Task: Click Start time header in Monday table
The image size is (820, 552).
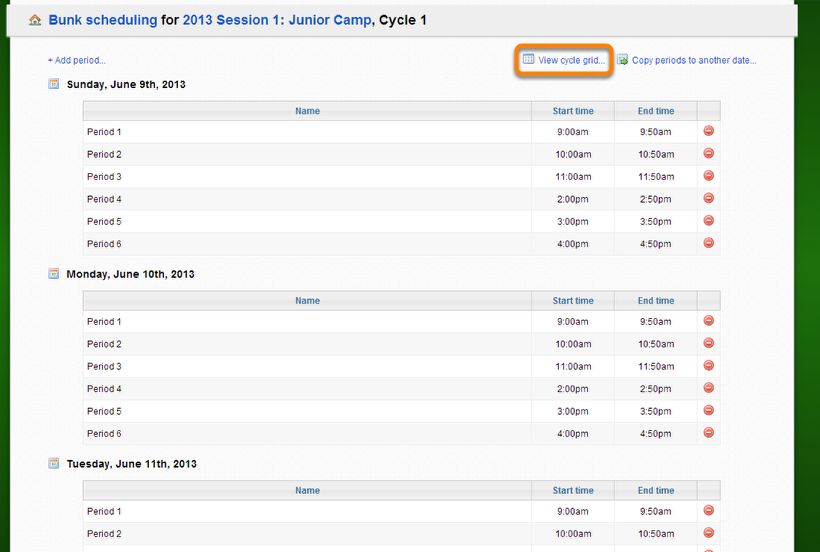Action: click(573, 301)
